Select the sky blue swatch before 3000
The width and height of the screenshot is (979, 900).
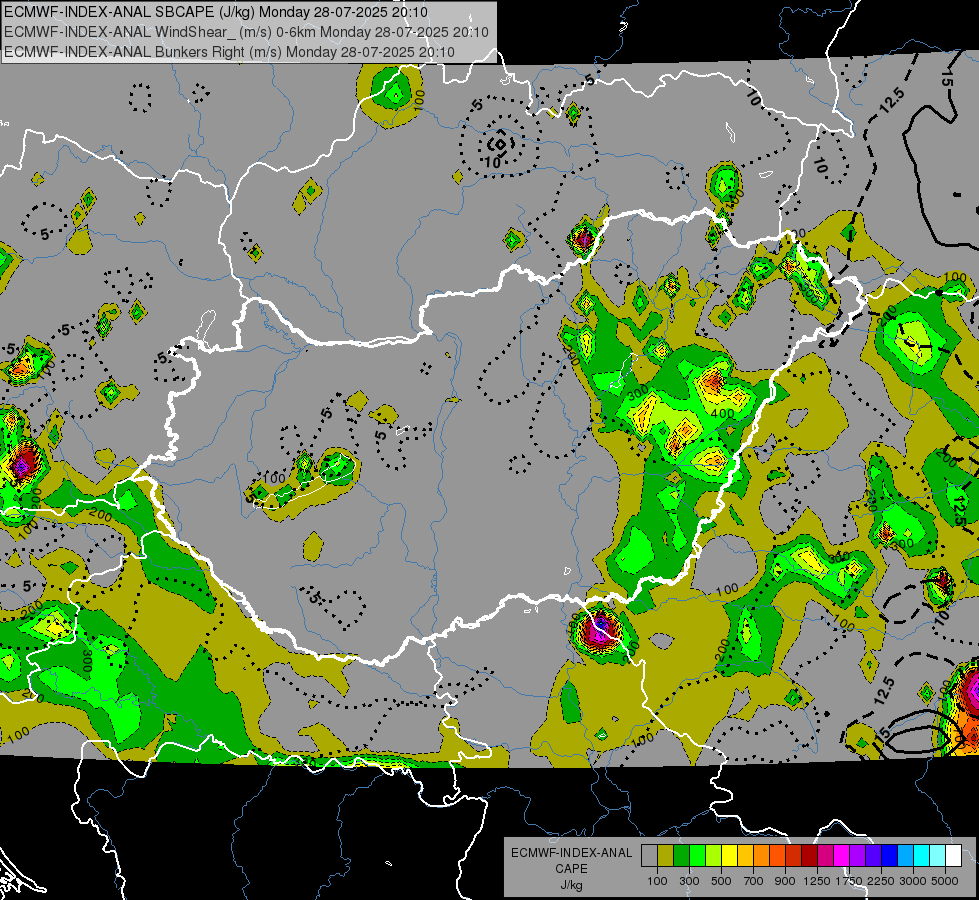pyautogui.click(x=906, y=856)
